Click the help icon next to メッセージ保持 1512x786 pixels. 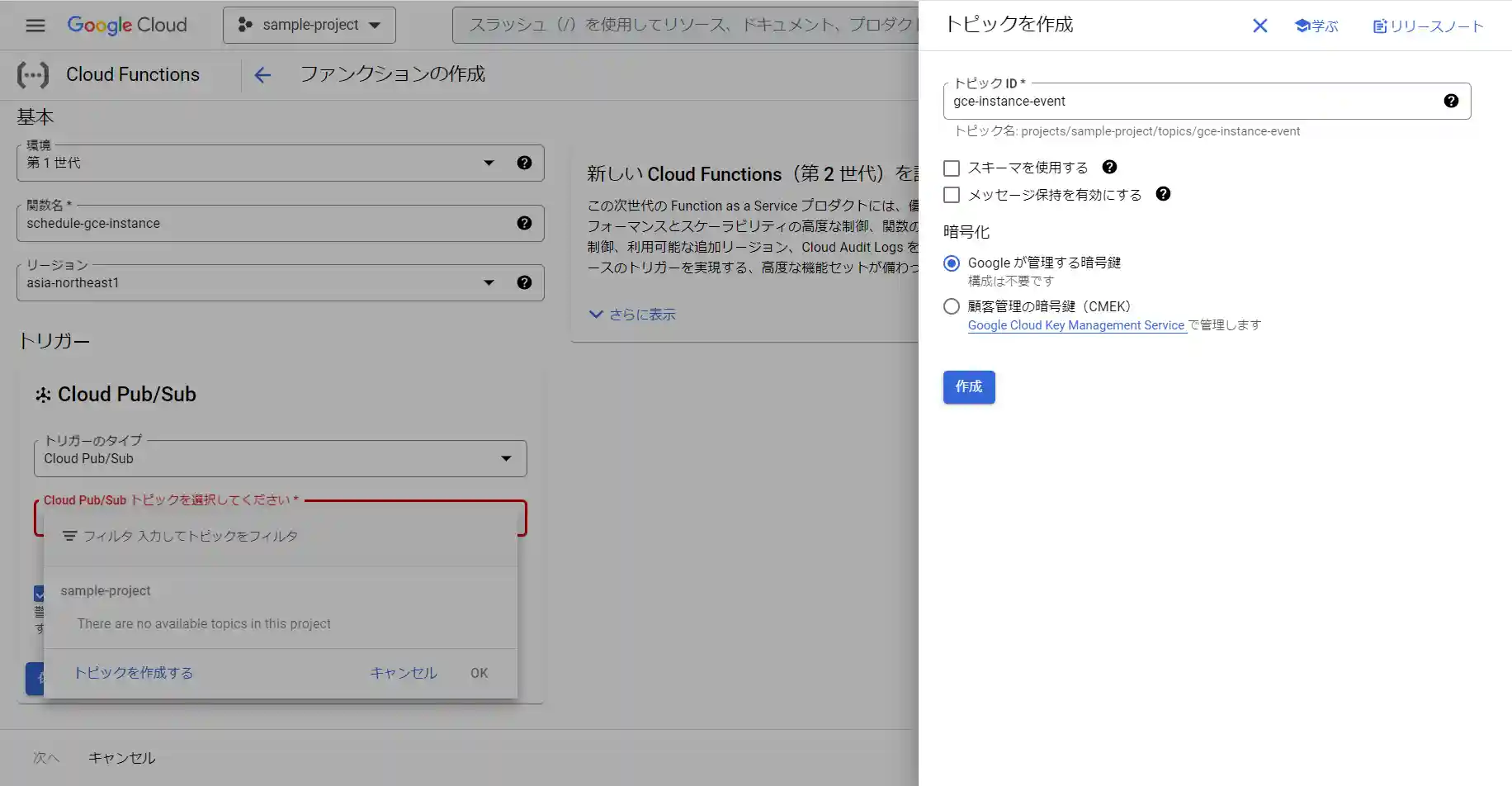[1163, 194]
